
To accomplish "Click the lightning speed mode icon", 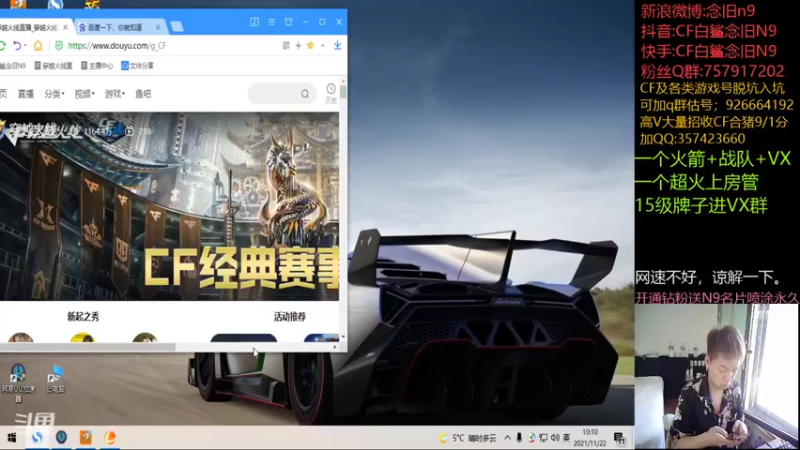I will tap(298, 45).
